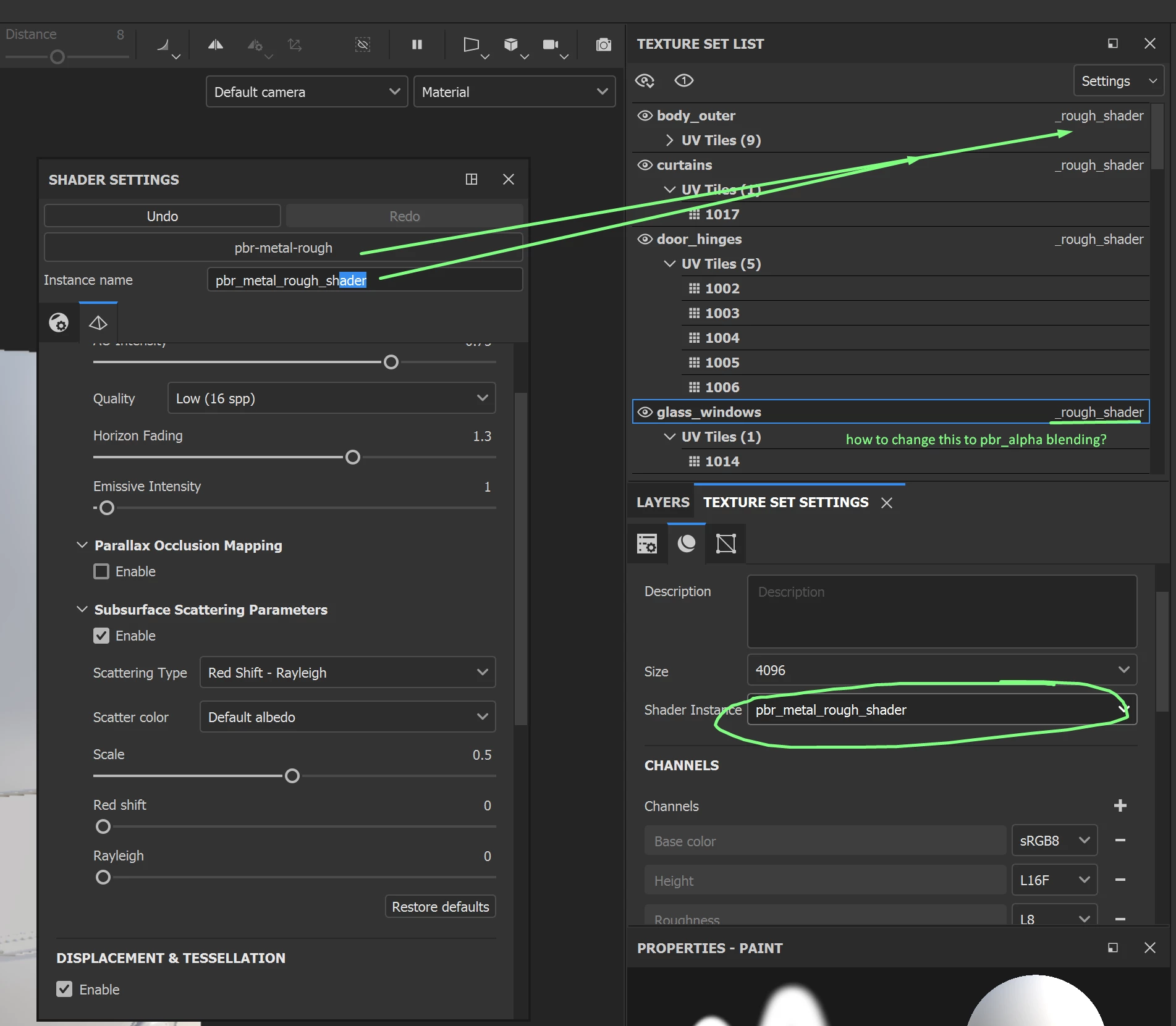Image resolution: width=1176 pixels, height=1026 pixels.
Task: Click the solo eye icon in Texture Set List
Action: coord(684,80)
